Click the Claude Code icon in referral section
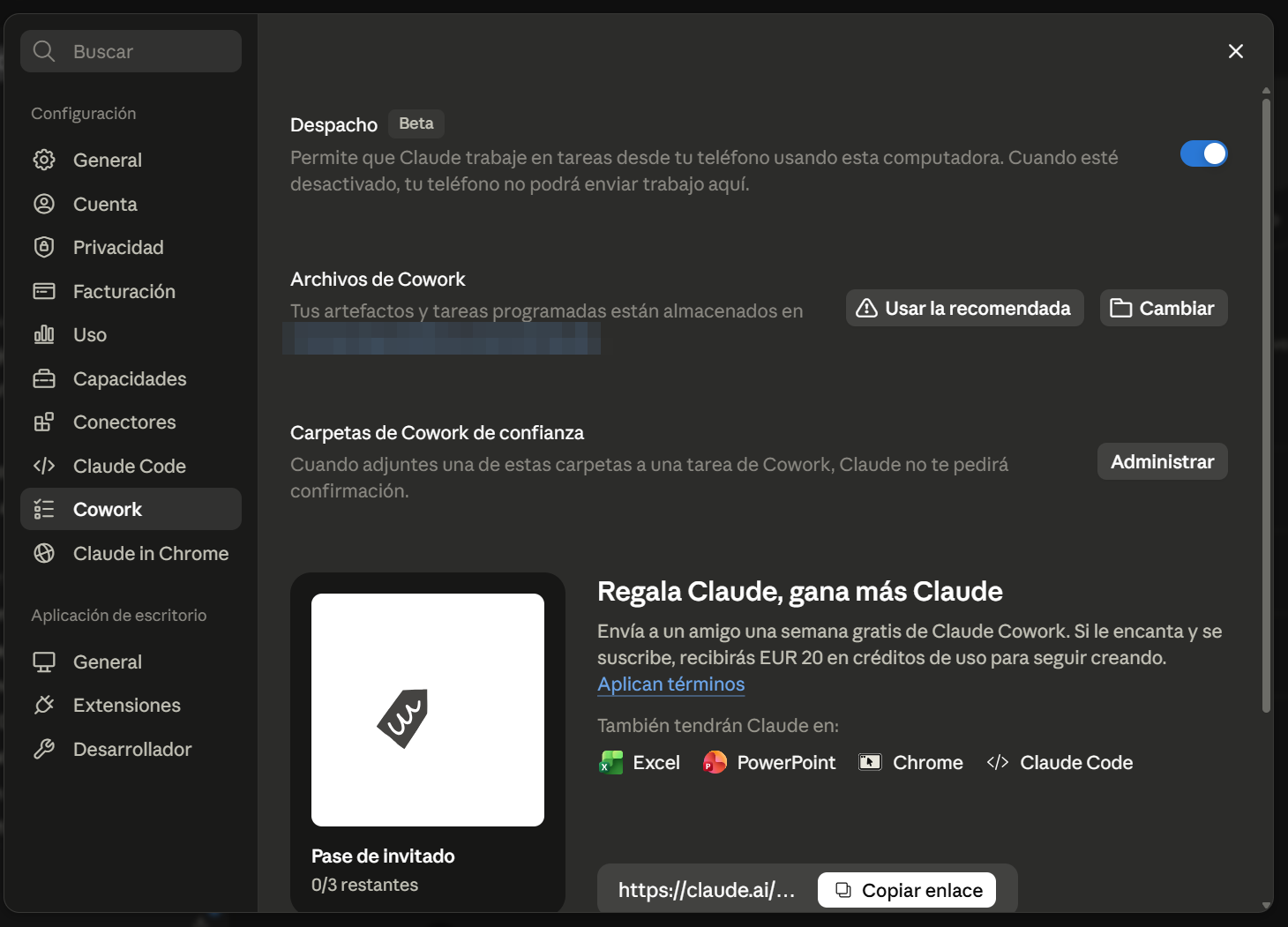1288x927 pixels. click(x=998, y=762)
